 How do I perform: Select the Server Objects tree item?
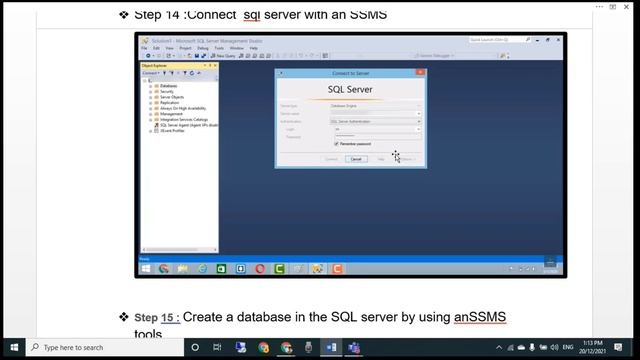[x=171, y=97]
